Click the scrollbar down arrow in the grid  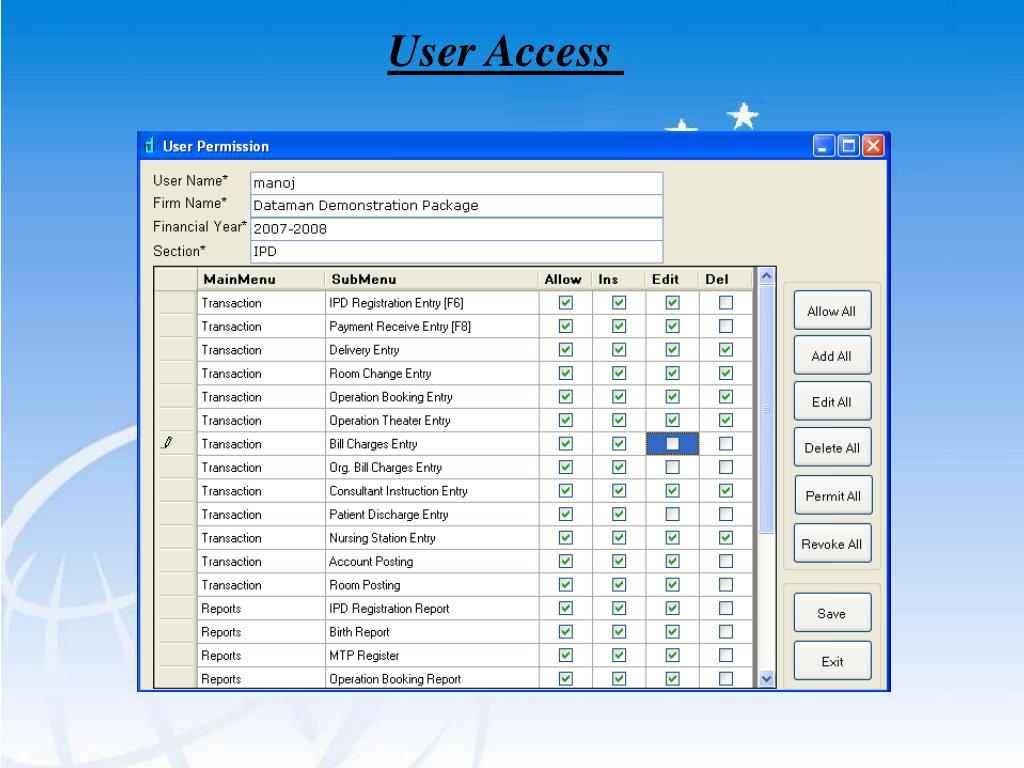click(767, 679)
